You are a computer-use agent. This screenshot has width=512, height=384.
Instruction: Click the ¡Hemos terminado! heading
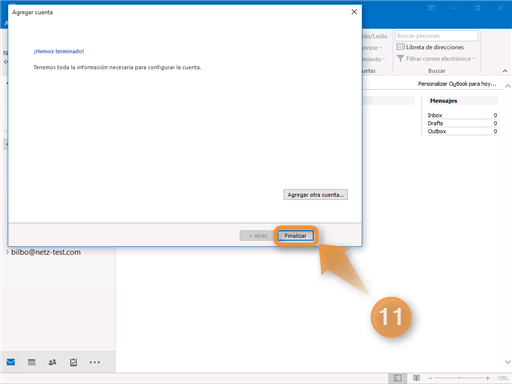tap(59, 51)
